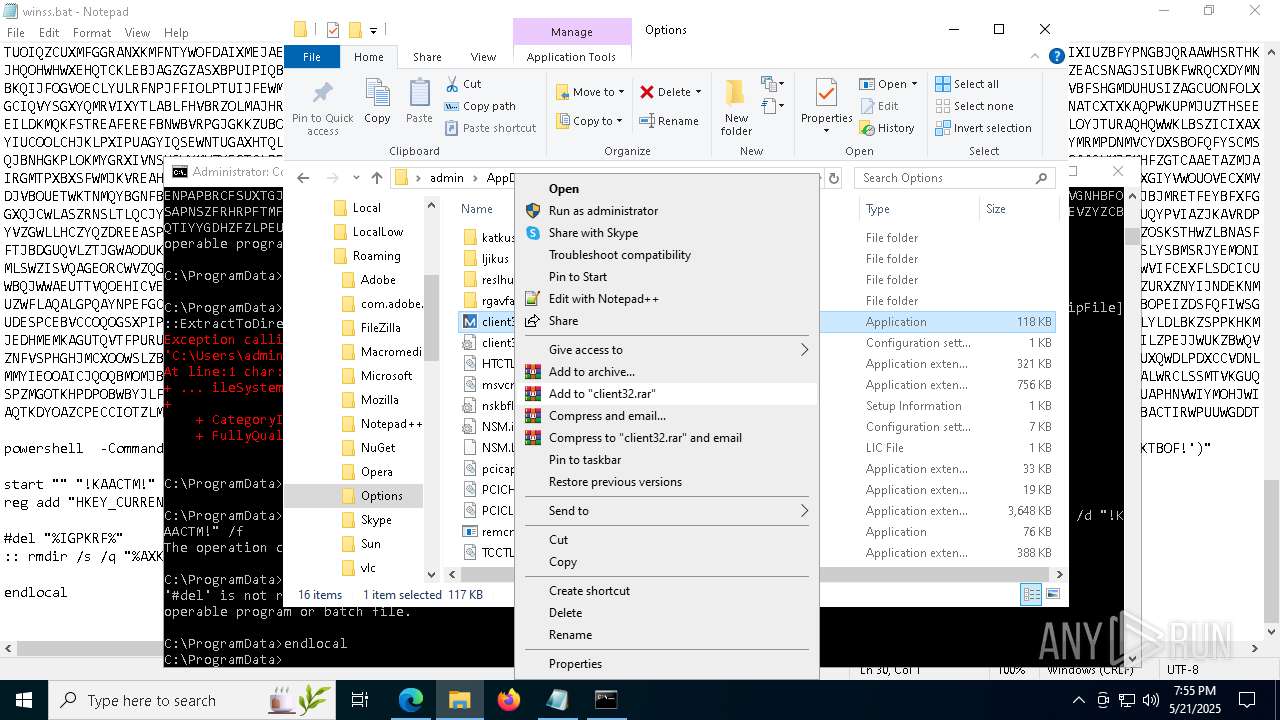
Task: Choose Run as administrator
Action: pos(667,211)
